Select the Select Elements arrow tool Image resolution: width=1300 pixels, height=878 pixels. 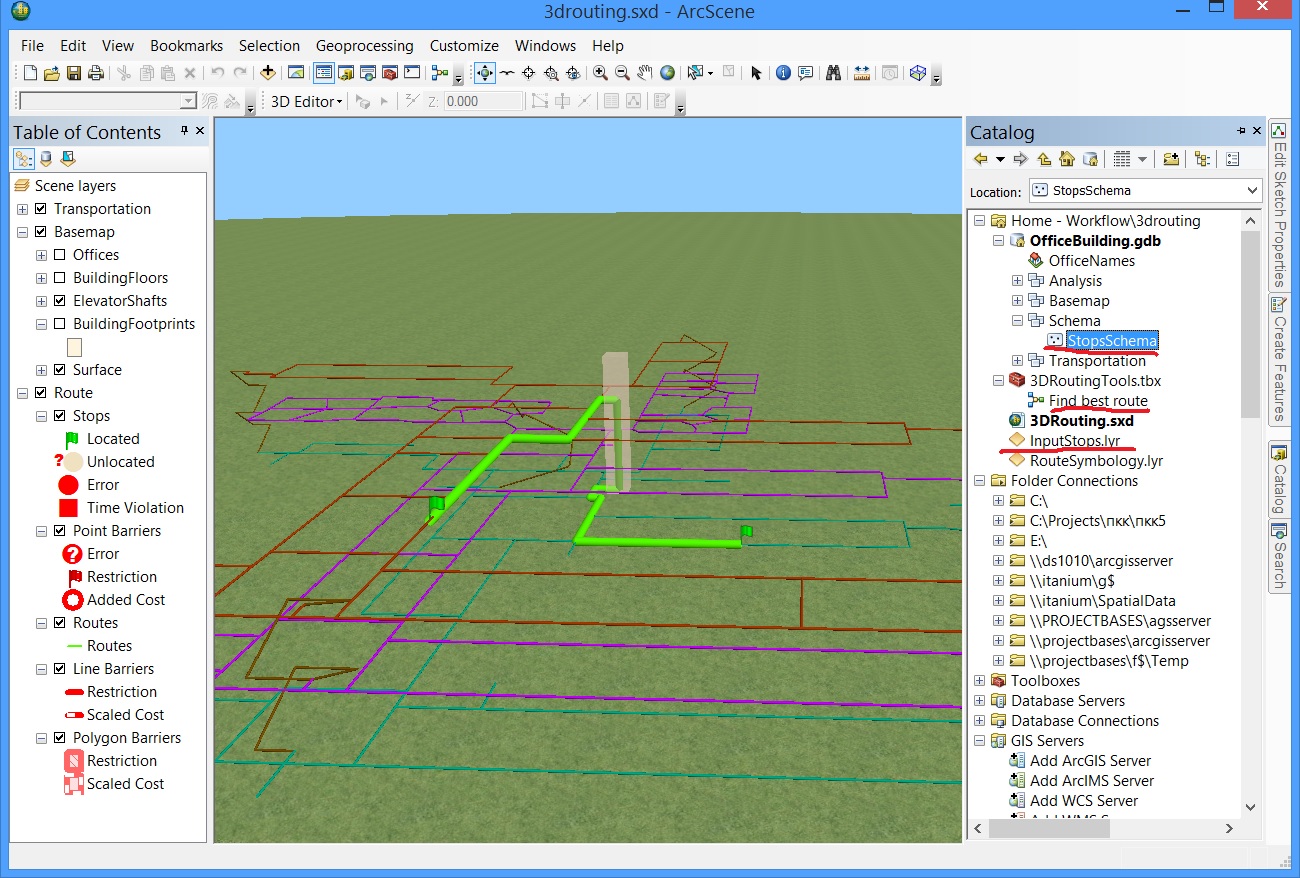tap(756, 73)
